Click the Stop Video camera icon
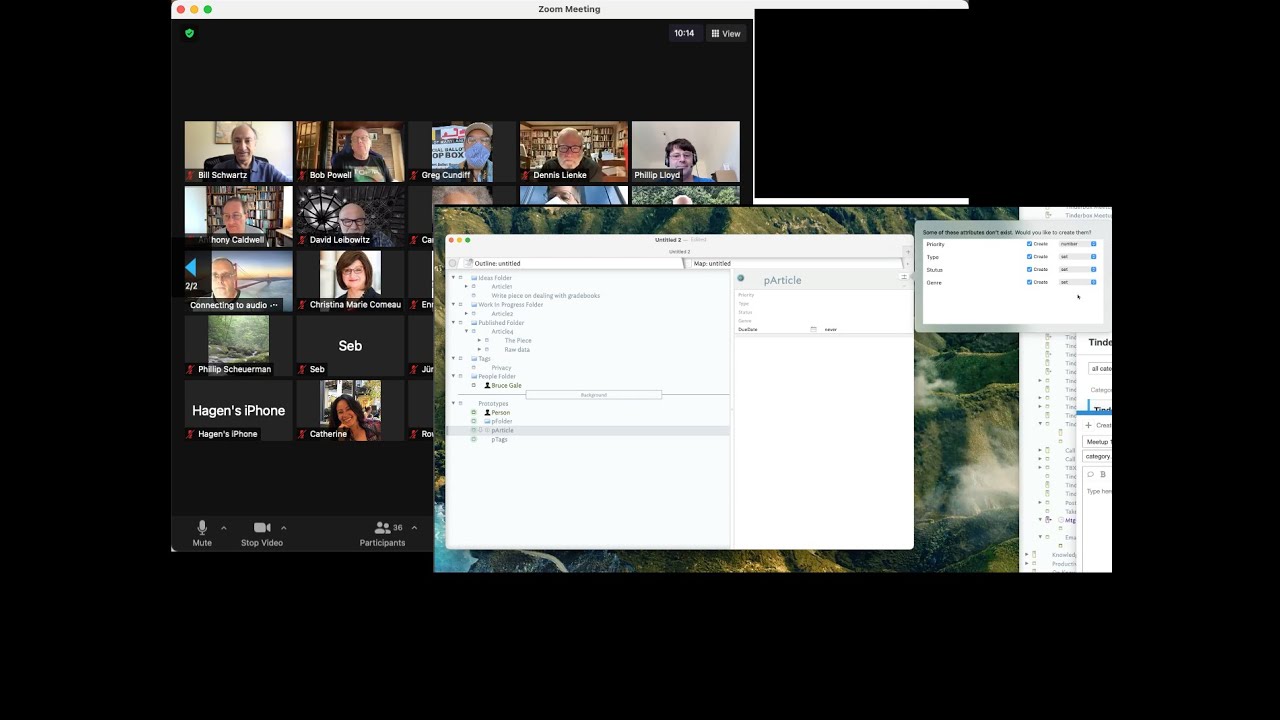 [x=262, y=528]
